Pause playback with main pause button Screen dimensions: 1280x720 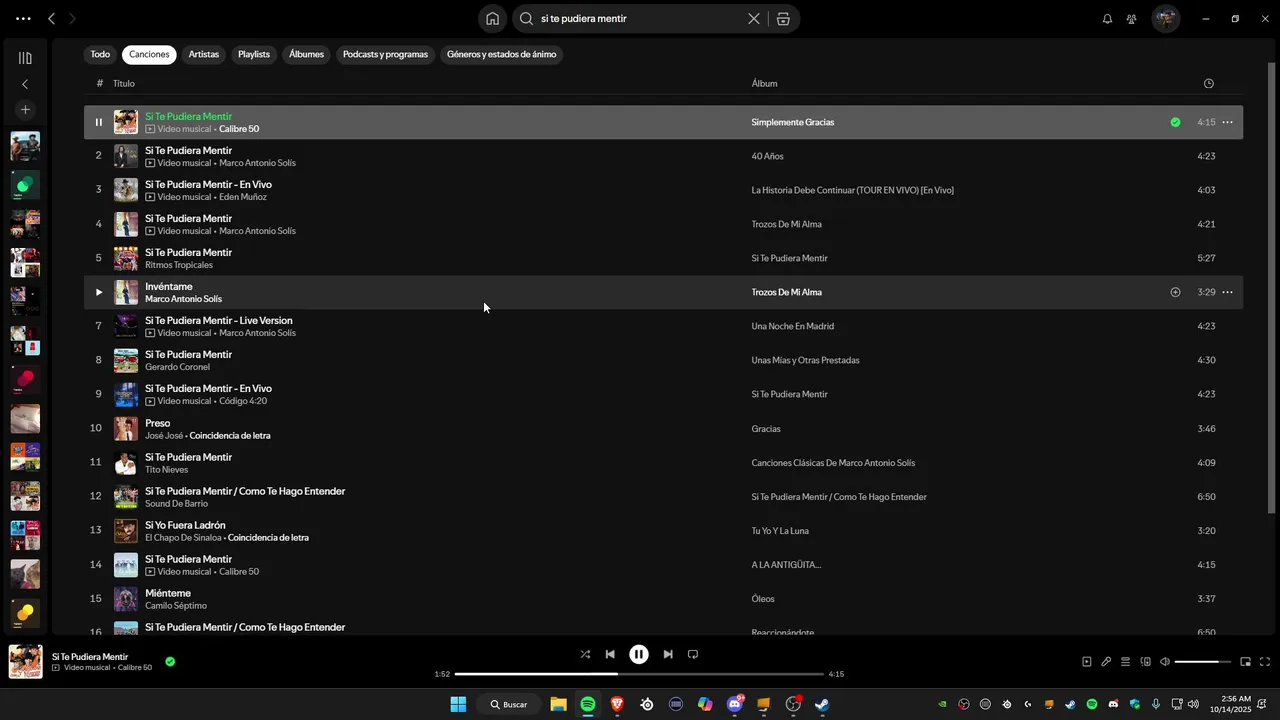pyautogui.click(x=639, y=654)
